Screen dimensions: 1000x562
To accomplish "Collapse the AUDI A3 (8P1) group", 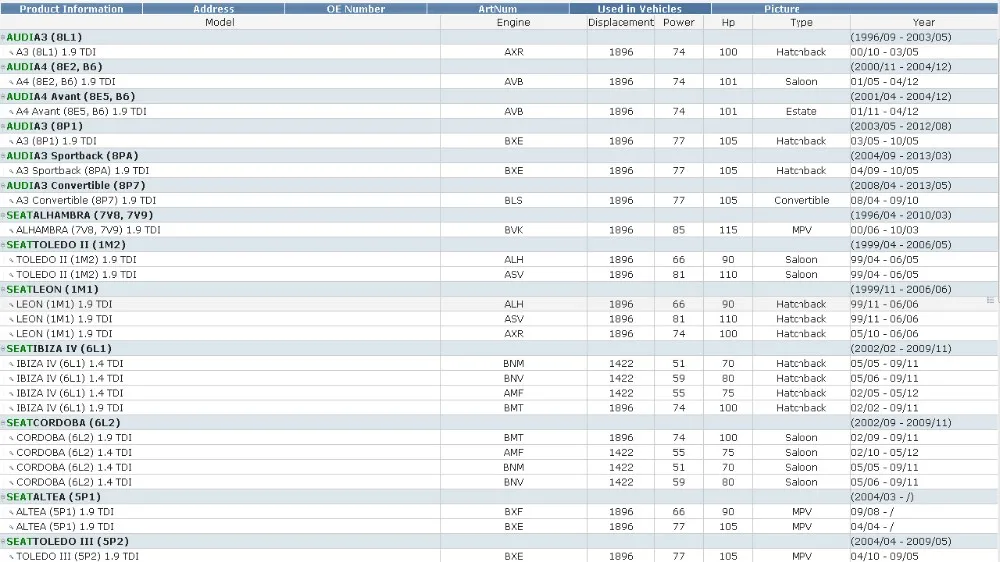I will (3, 126).
